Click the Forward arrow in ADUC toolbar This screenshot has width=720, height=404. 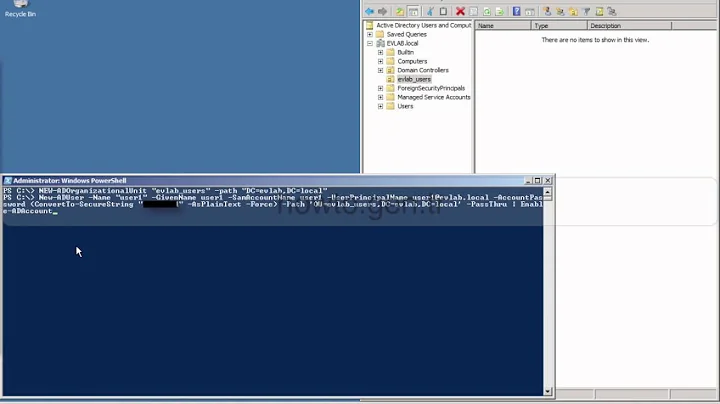[382, 11]
